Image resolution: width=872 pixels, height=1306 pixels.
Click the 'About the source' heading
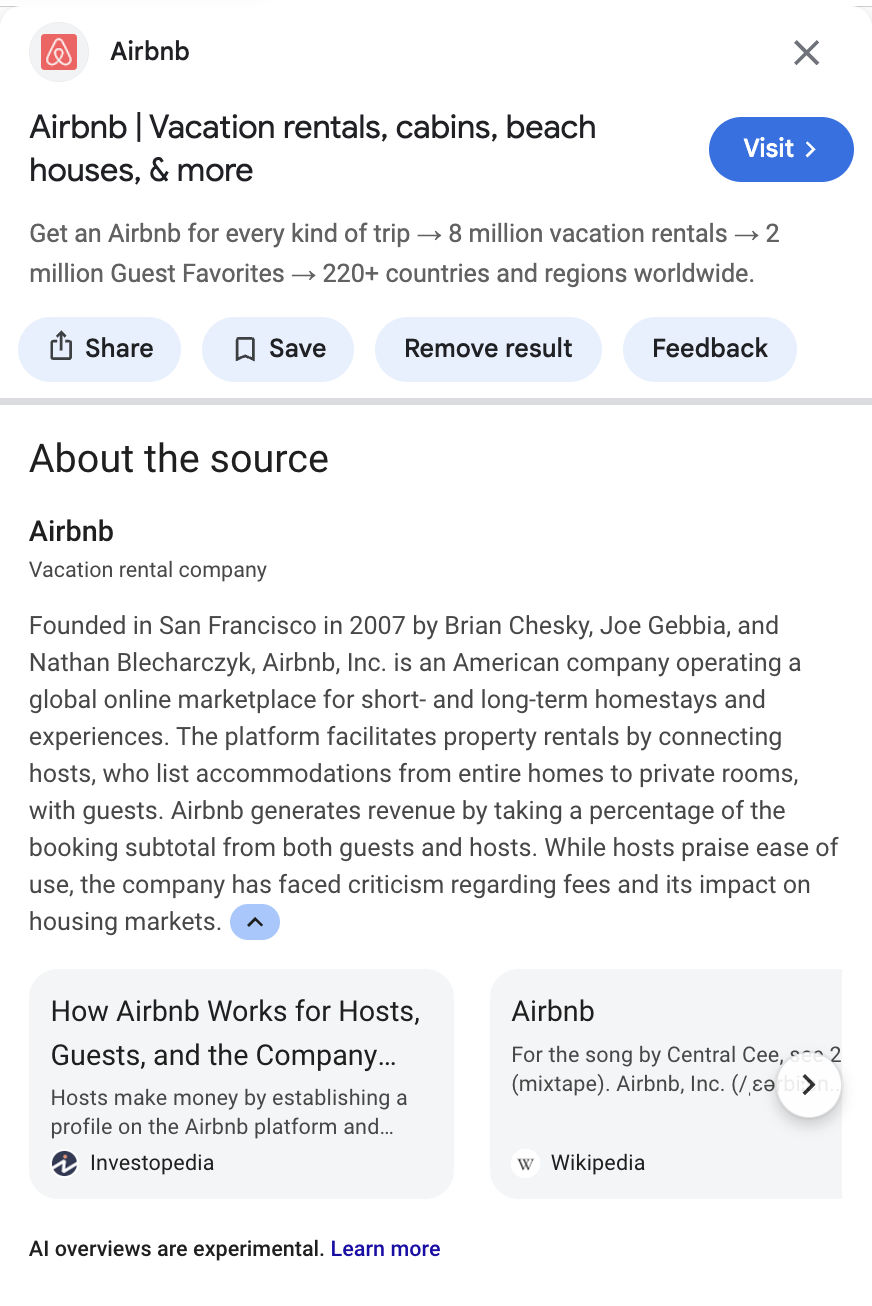coord(179,459)
